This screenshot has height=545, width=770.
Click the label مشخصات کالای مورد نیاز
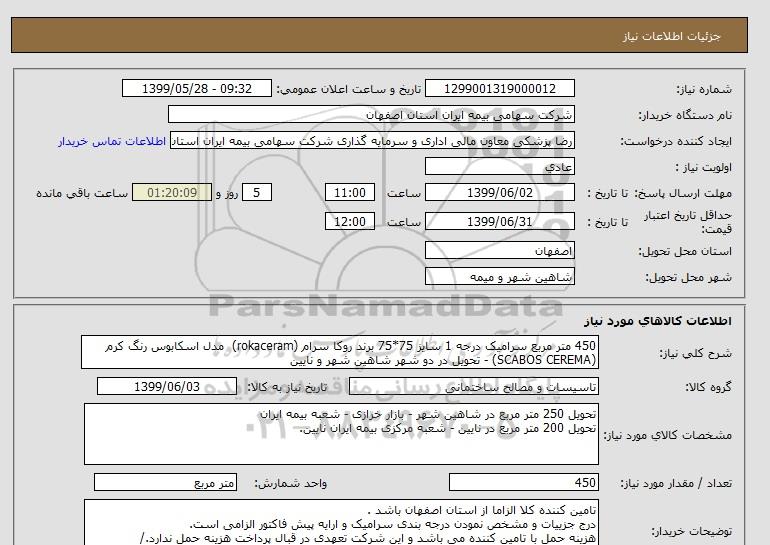click(668, 435)
